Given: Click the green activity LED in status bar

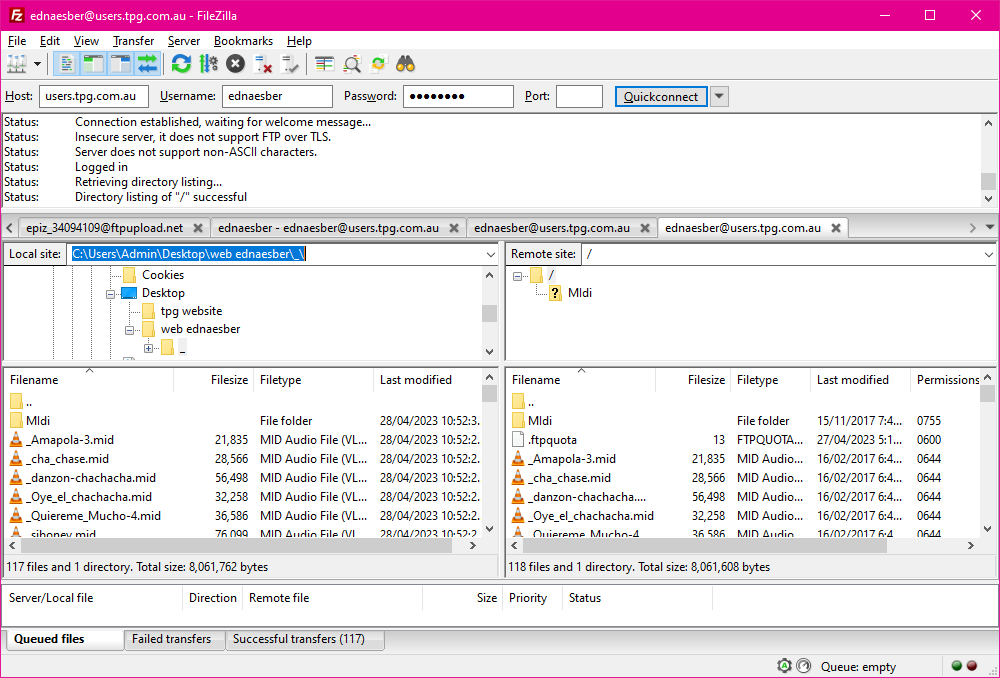Looking at the screenshot, I should click(x=957, y=666).
